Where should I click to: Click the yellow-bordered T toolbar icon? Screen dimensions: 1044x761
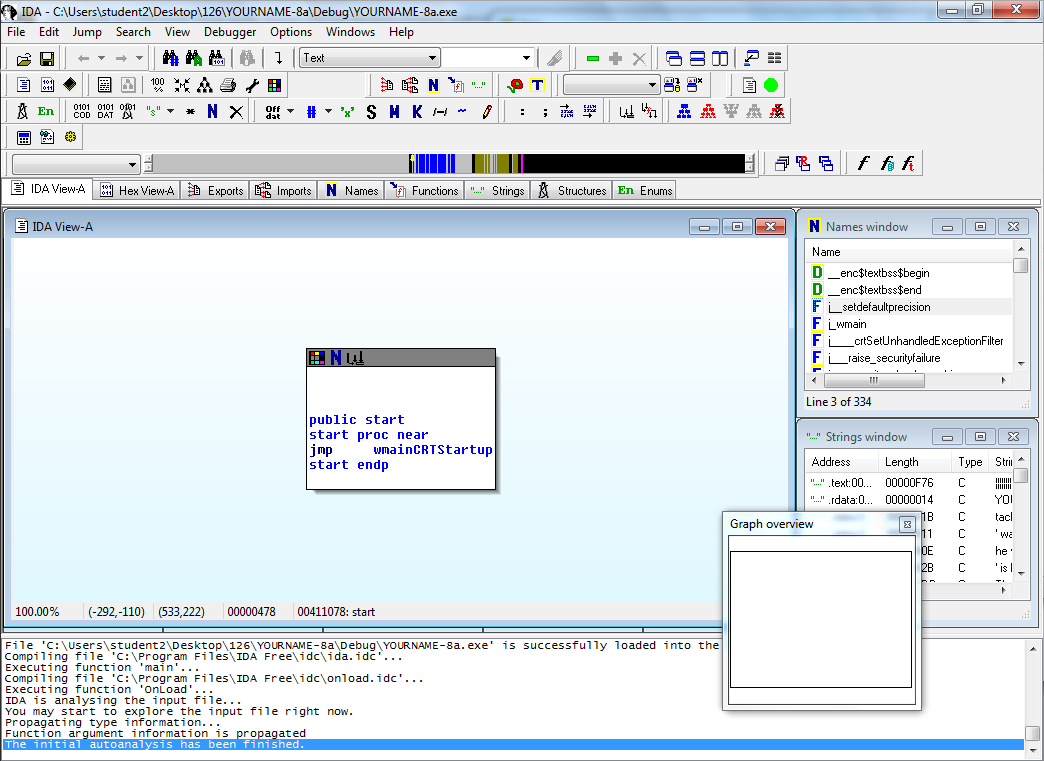coord(537,85)
